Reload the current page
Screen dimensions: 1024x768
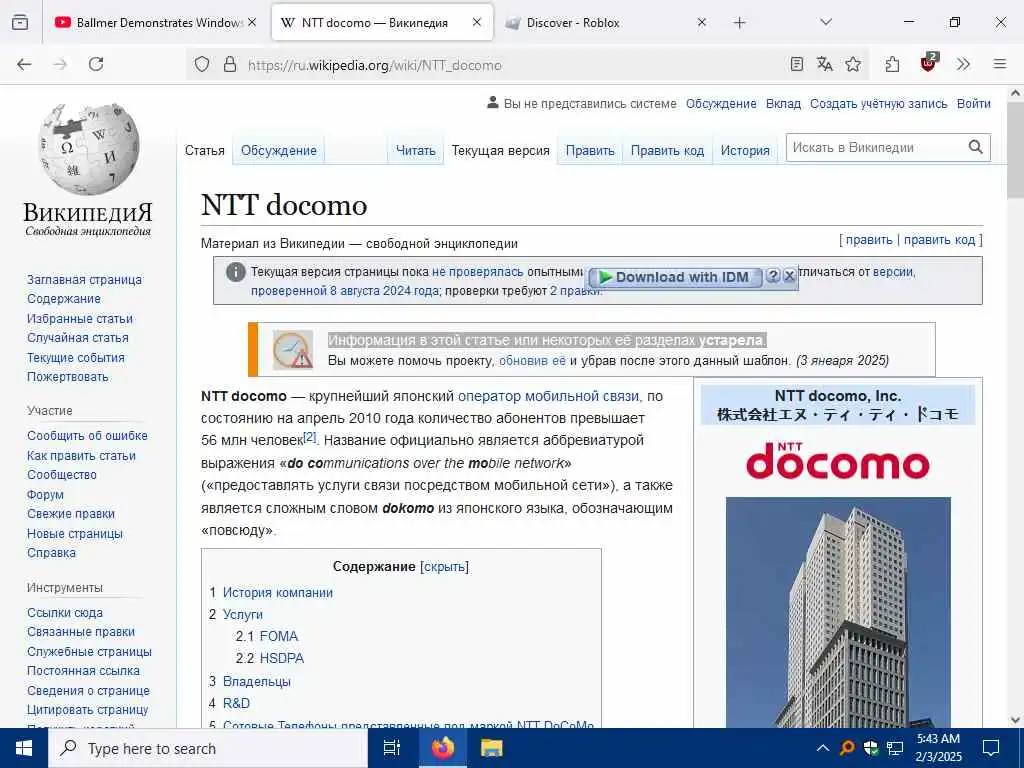tap(96, 64)
